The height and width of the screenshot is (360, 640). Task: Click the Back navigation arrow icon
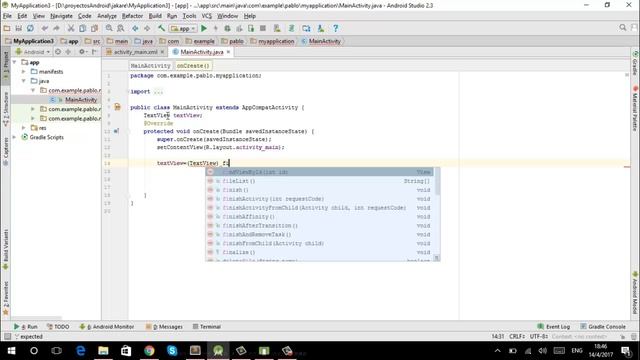pos(135,28)
